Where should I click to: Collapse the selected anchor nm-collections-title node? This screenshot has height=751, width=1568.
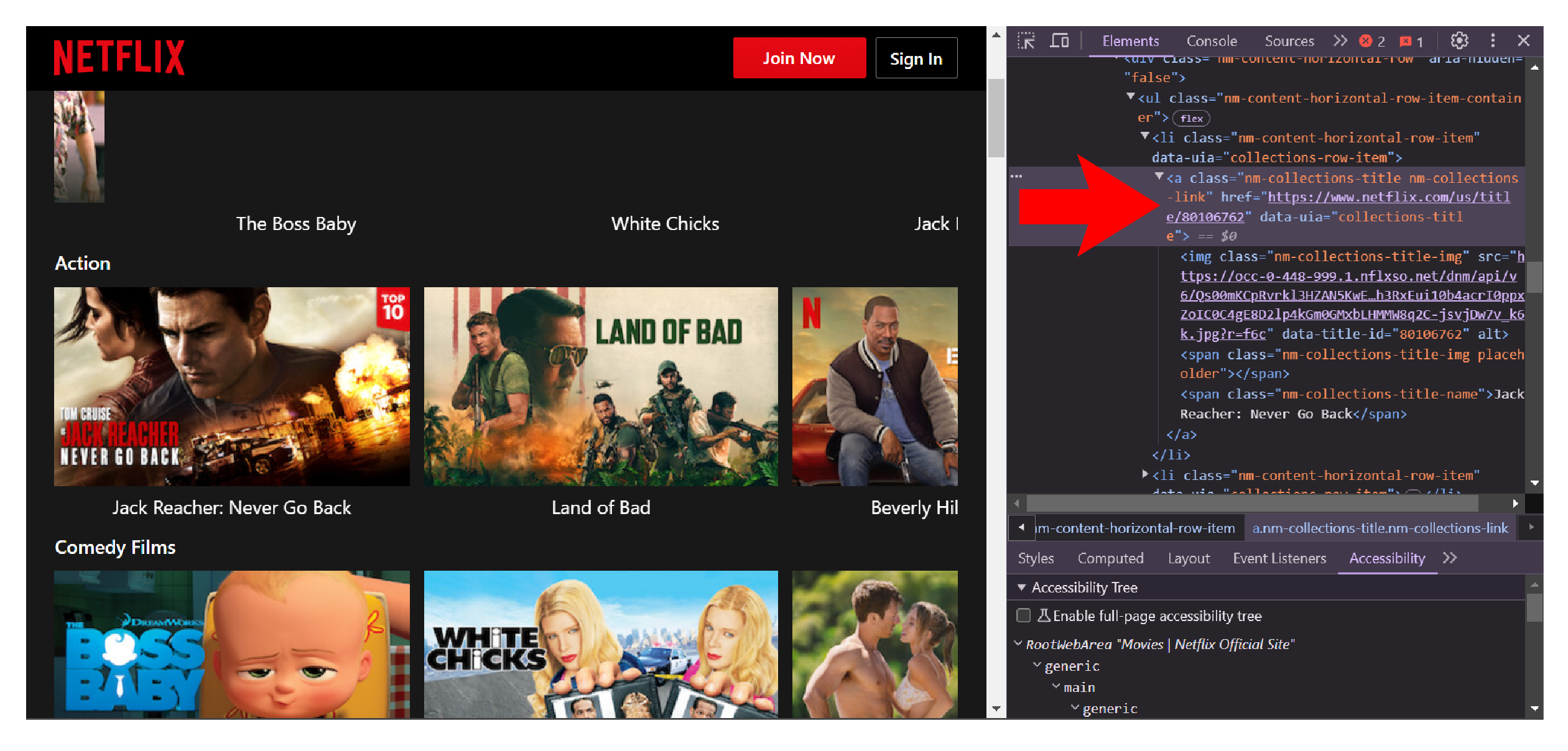(x=1159, y=176)
